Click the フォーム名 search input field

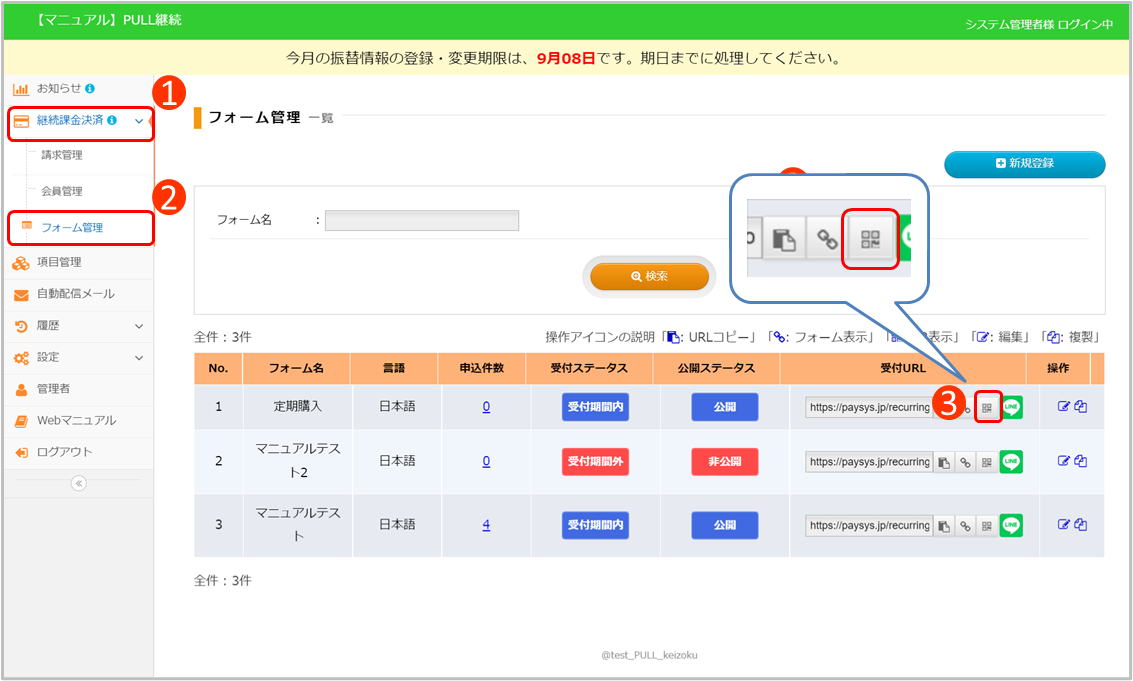click(421, 220)
